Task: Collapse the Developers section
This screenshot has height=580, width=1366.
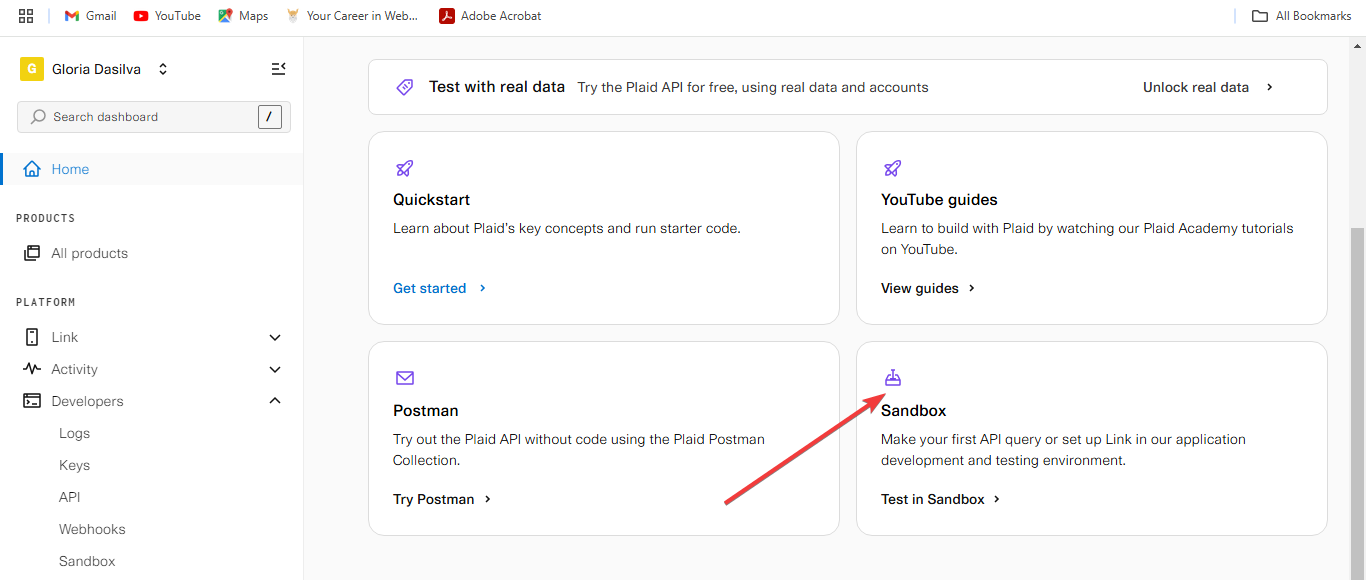Action: point(275,400)
